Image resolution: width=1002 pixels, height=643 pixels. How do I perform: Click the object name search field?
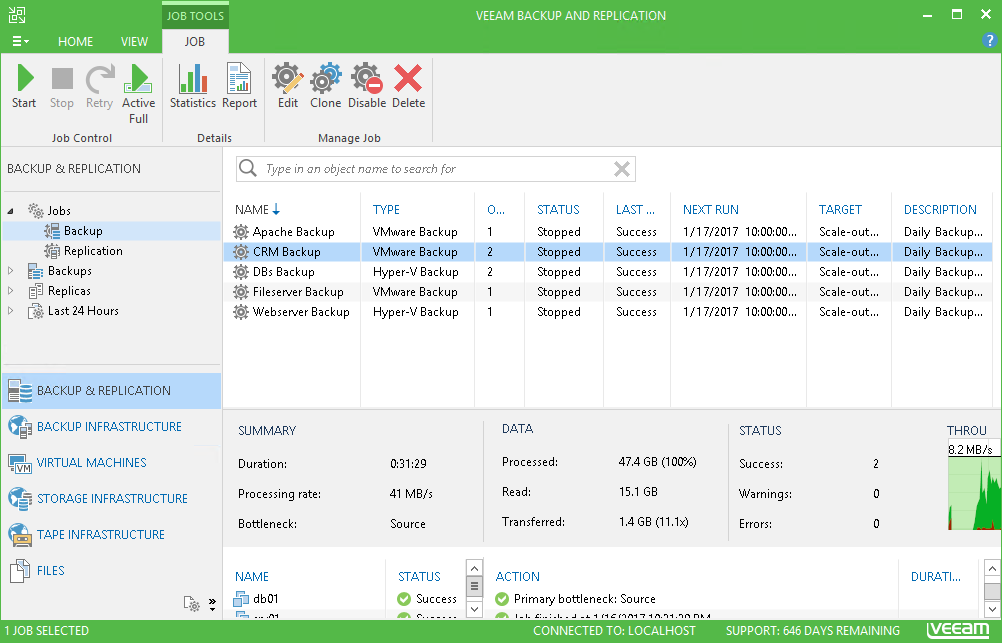coord(436,169)
